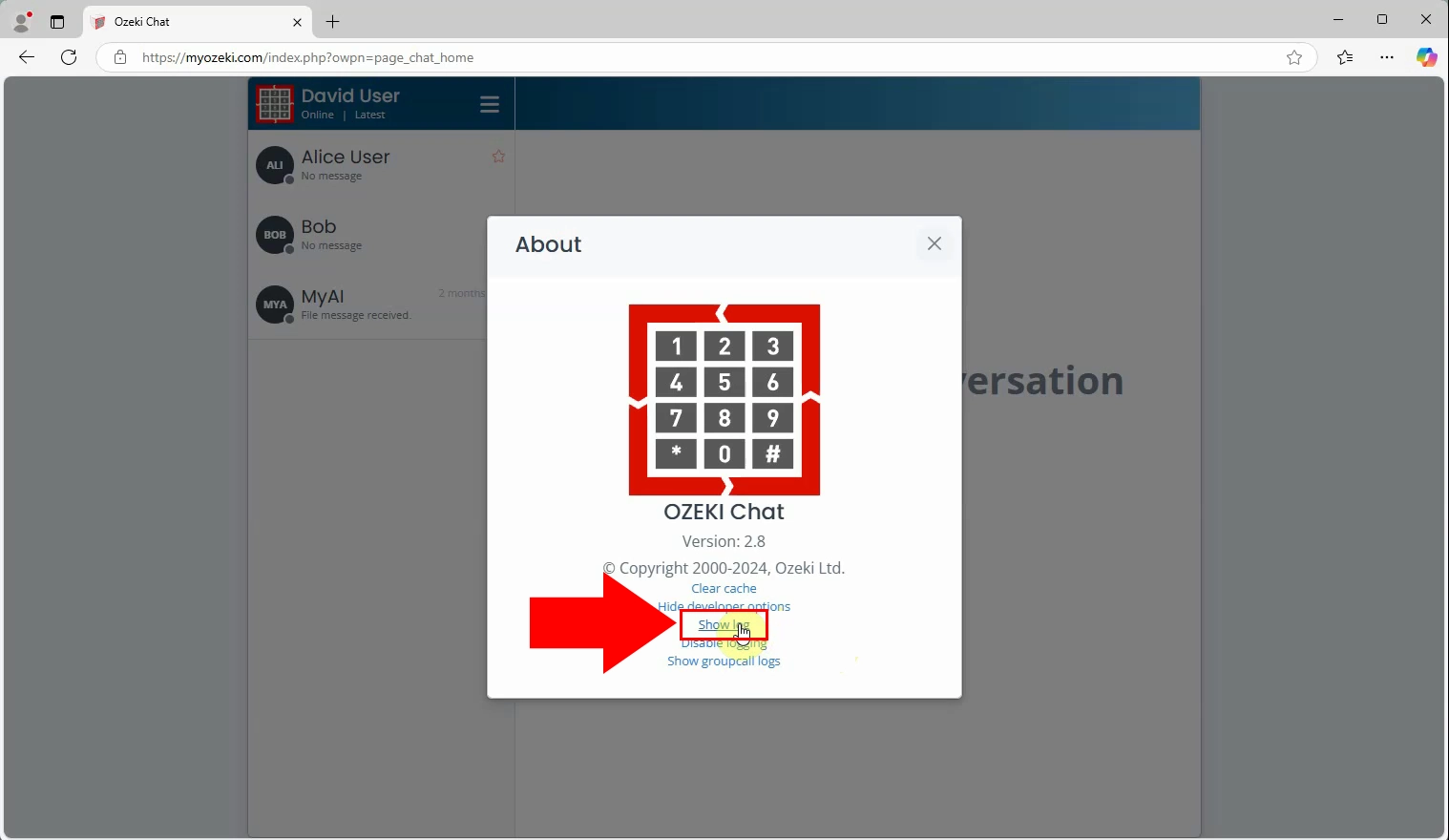Toggle favorite star for Alice User
The height and width of the screenshot is (840, 1449).
498,157
